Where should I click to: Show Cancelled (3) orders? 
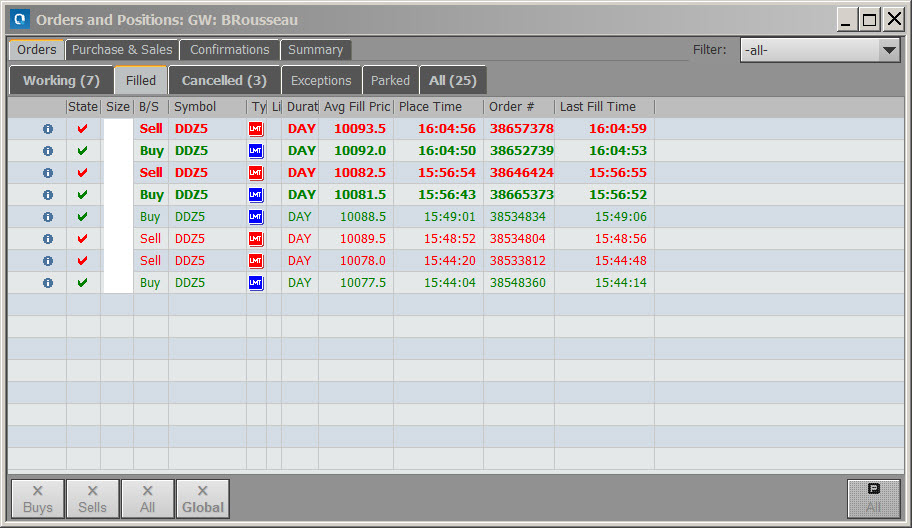(x=224, y=80)
